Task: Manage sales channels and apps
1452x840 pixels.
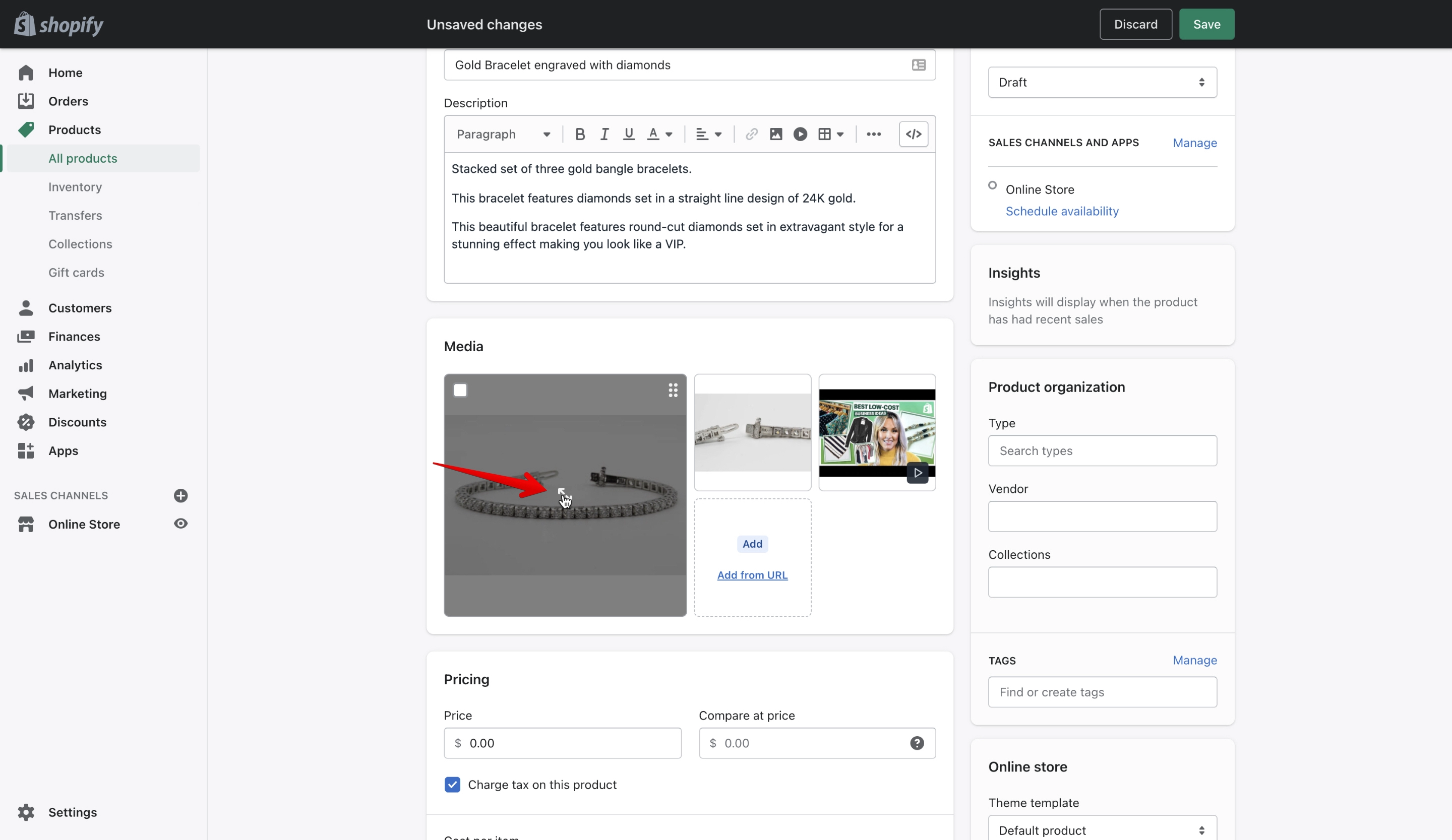Action: 1194,143
